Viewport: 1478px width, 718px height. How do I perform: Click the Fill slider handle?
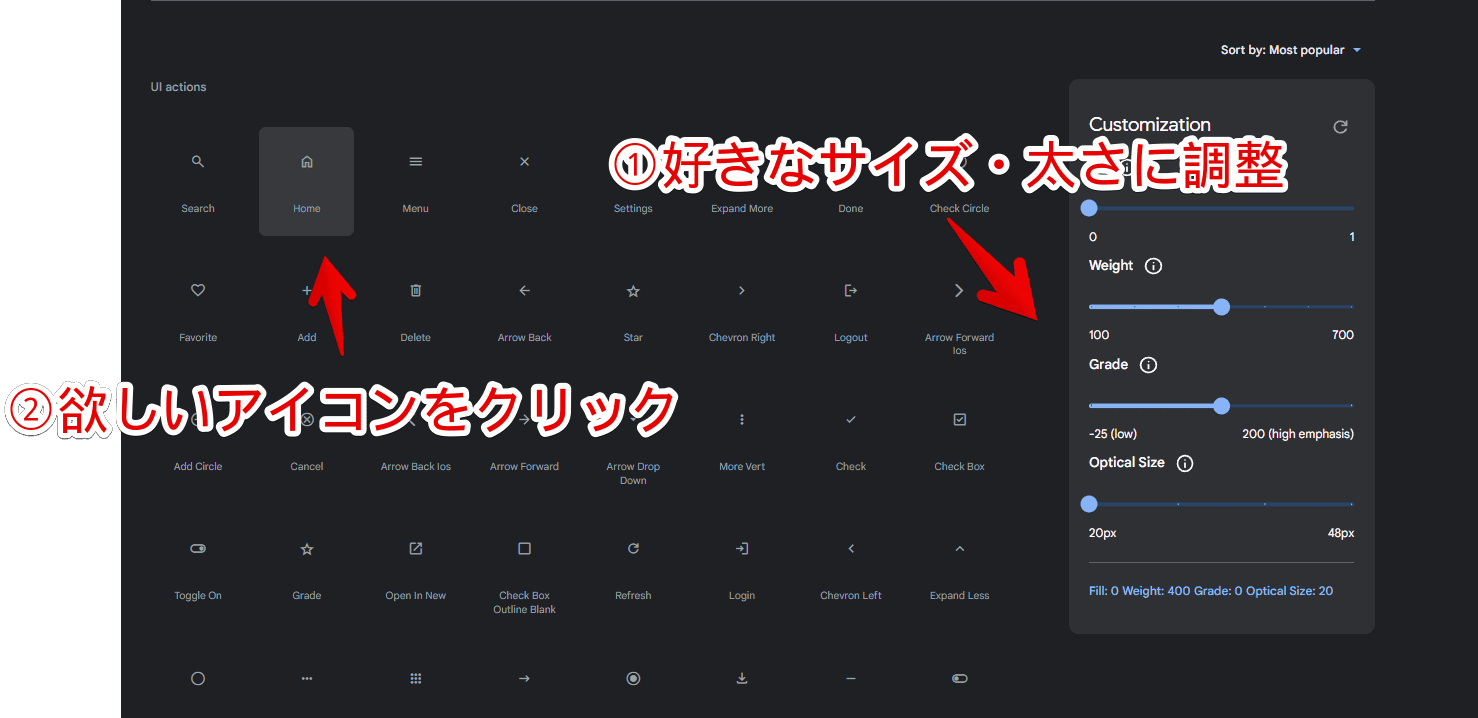pos(1089,208)
